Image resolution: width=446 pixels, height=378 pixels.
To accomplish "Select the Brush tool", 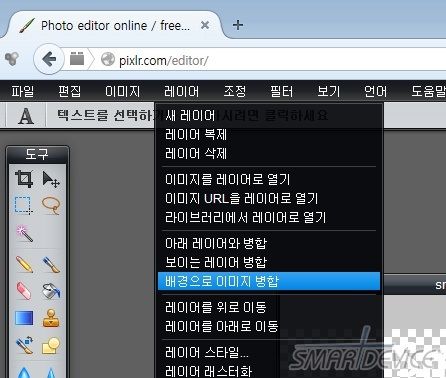I will click(x=51, y=265).
